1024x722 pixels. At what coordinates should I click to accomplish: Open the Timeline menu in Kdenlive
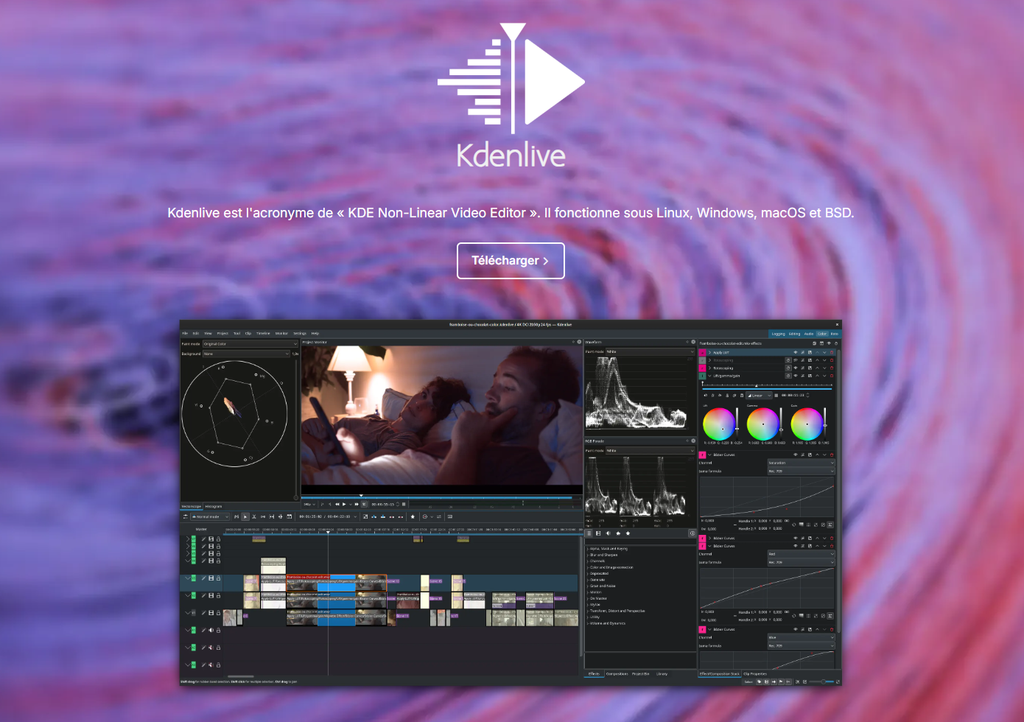[x=263, y=333]
